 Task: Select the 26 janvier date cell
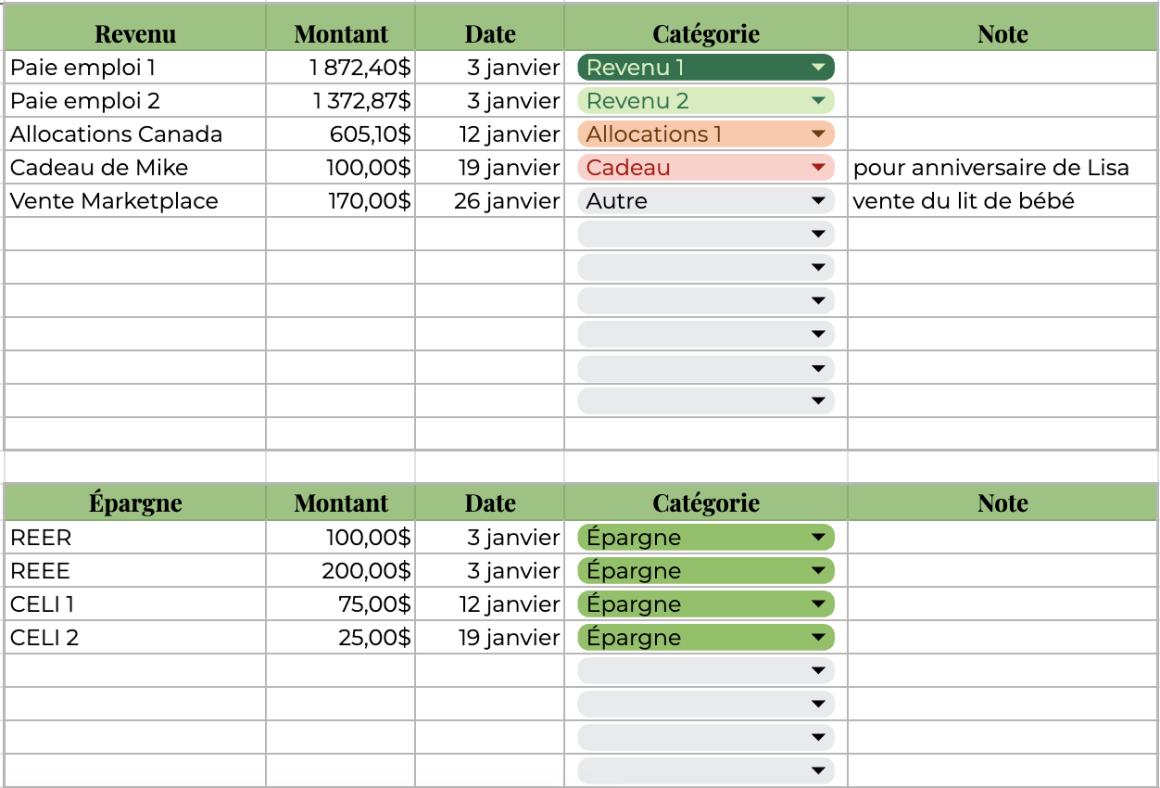[490, 201]
